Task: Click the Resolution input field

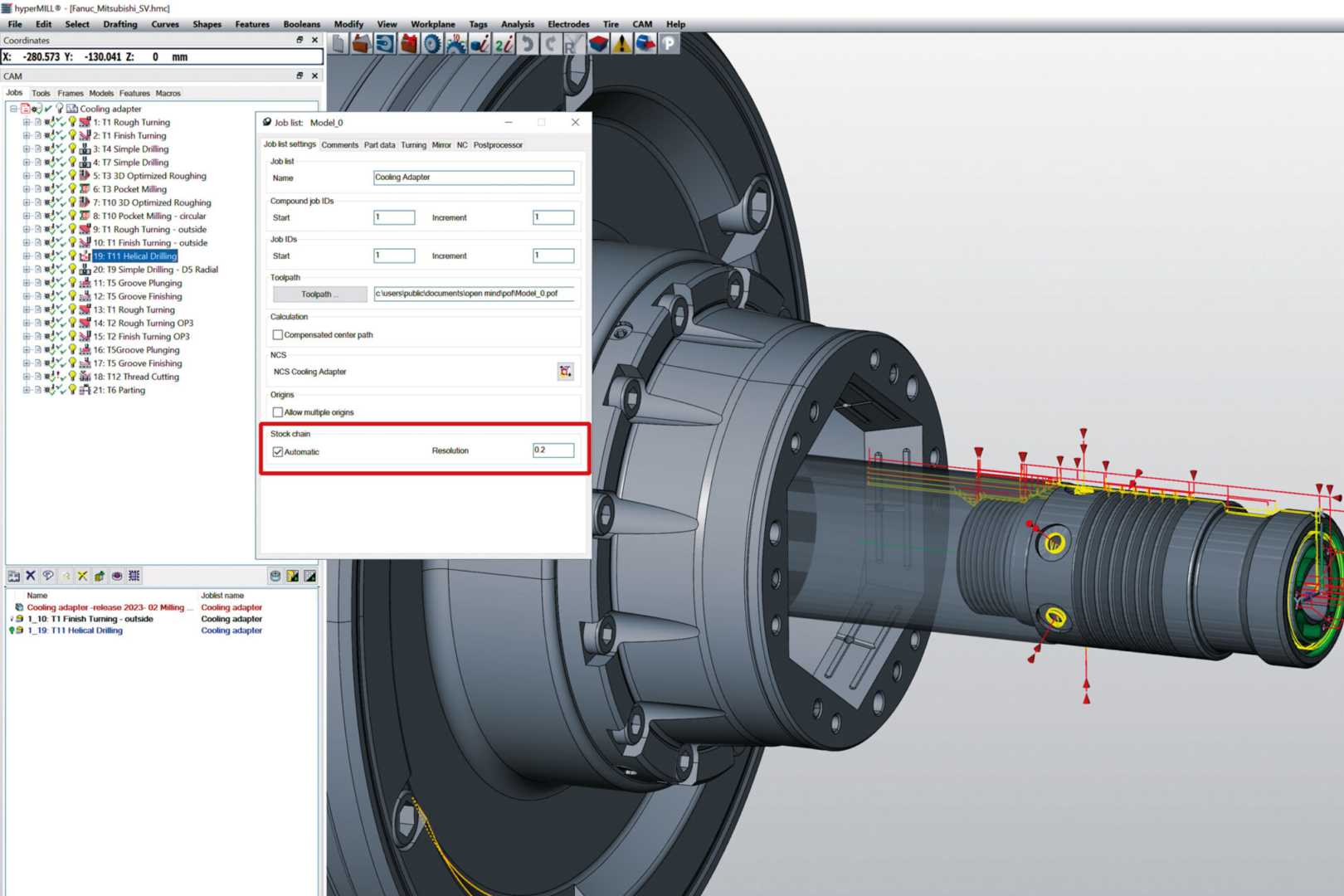Action: tap(553, 450)
